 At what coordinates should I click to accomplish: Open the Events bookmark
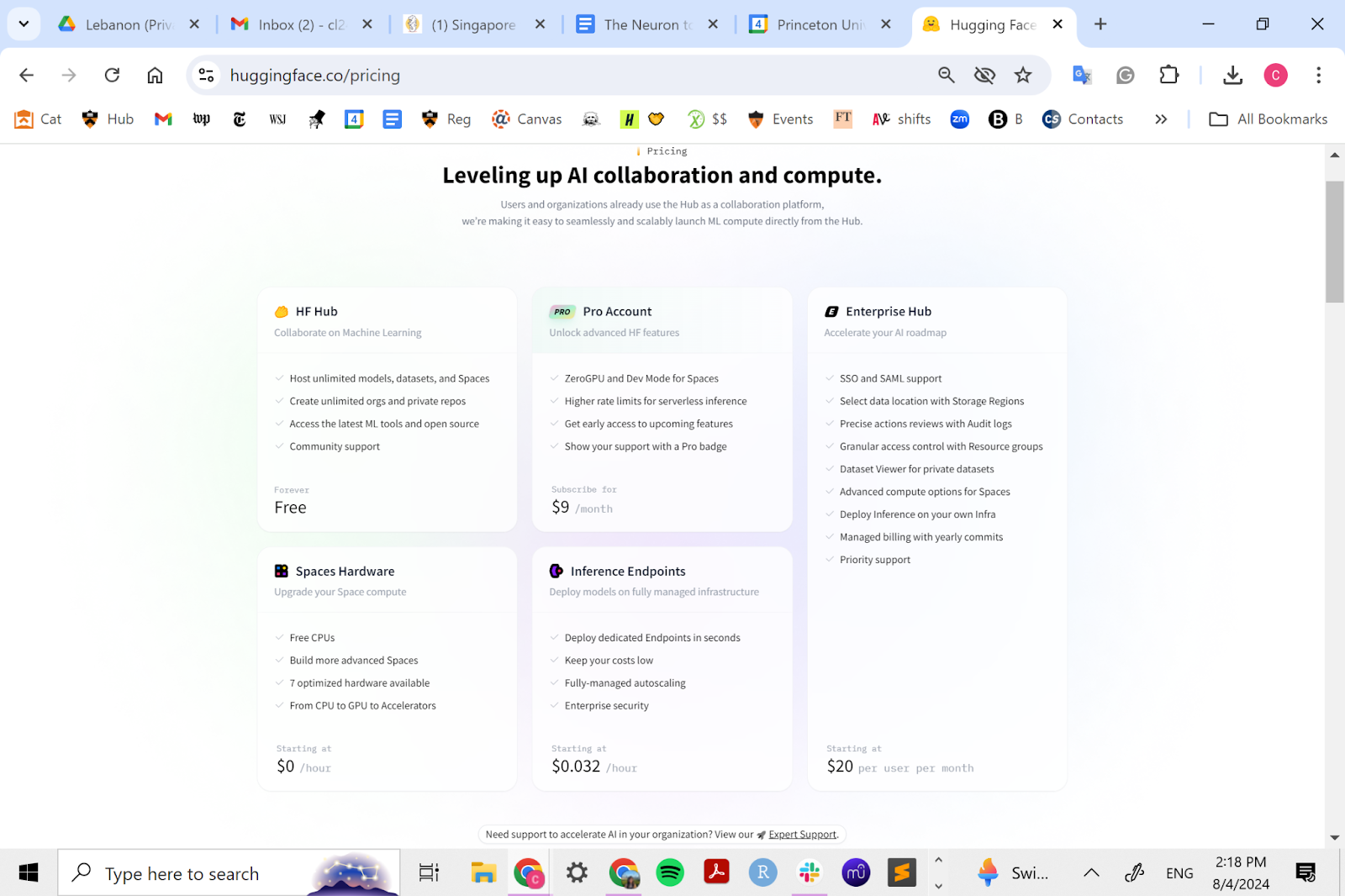(x=780, y=119)
